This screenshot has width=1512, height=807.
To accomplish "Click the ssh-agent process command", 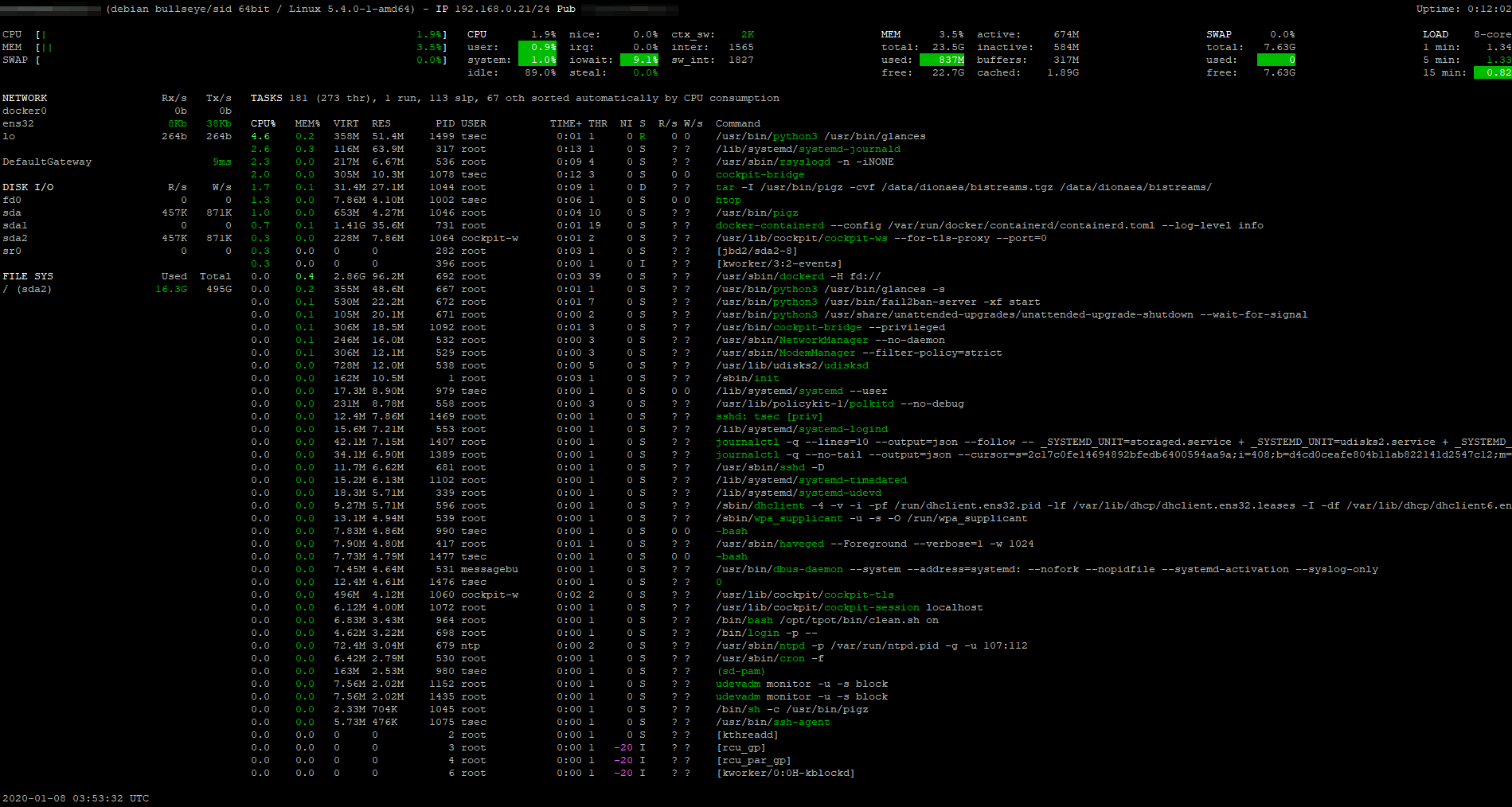I will tap(773, 722).
